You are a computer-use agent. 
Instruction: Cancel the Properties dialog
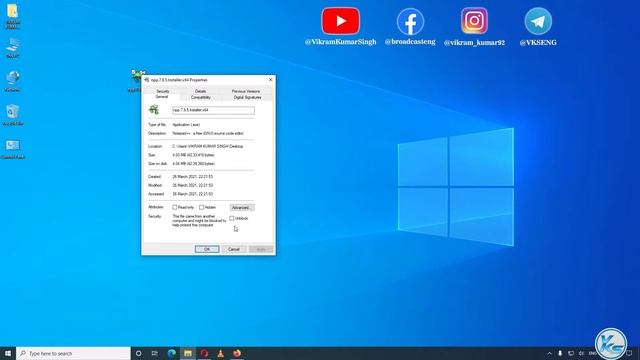234,249
